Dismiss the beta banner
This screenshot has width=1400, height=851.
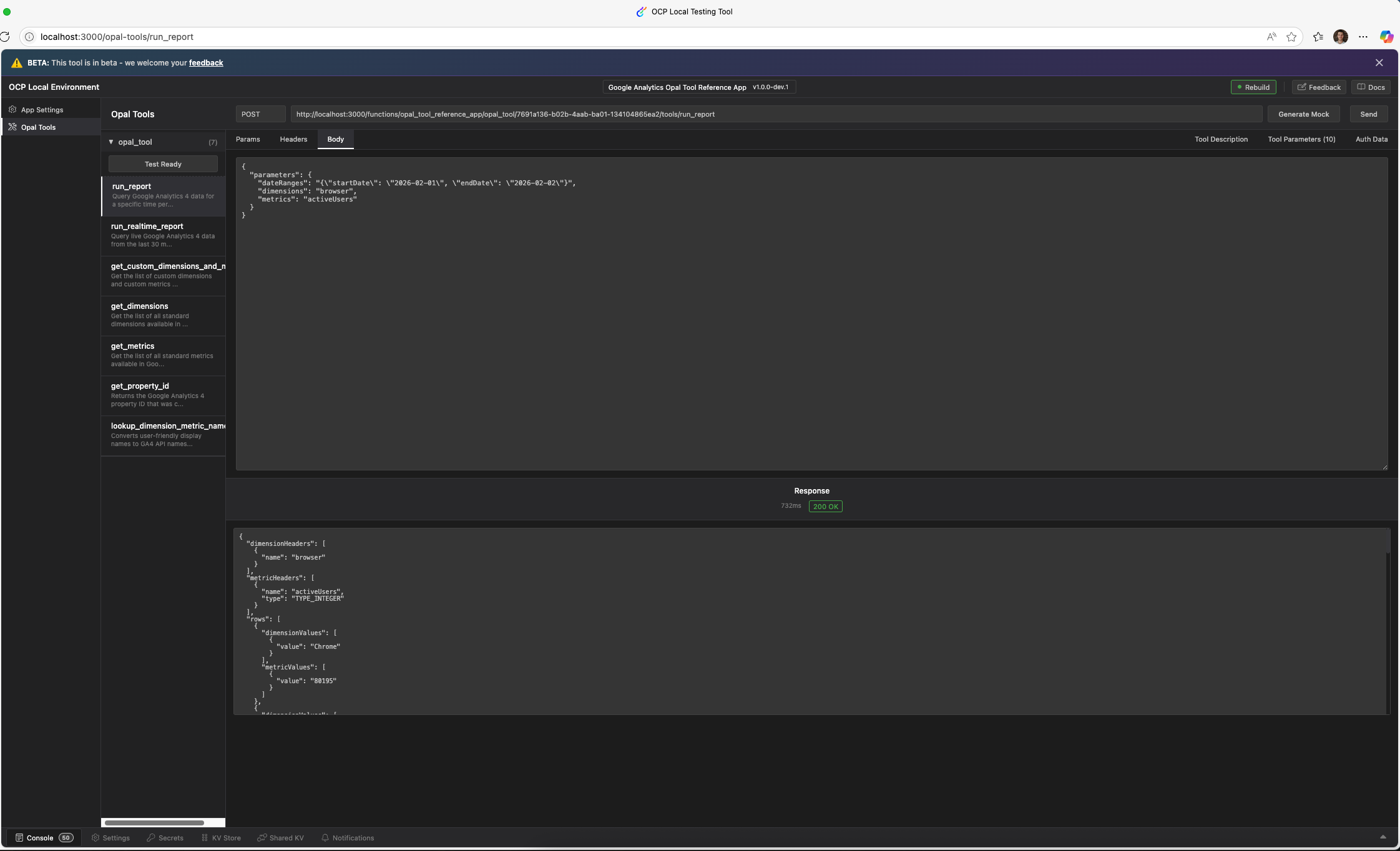(x=1379, y=63)
